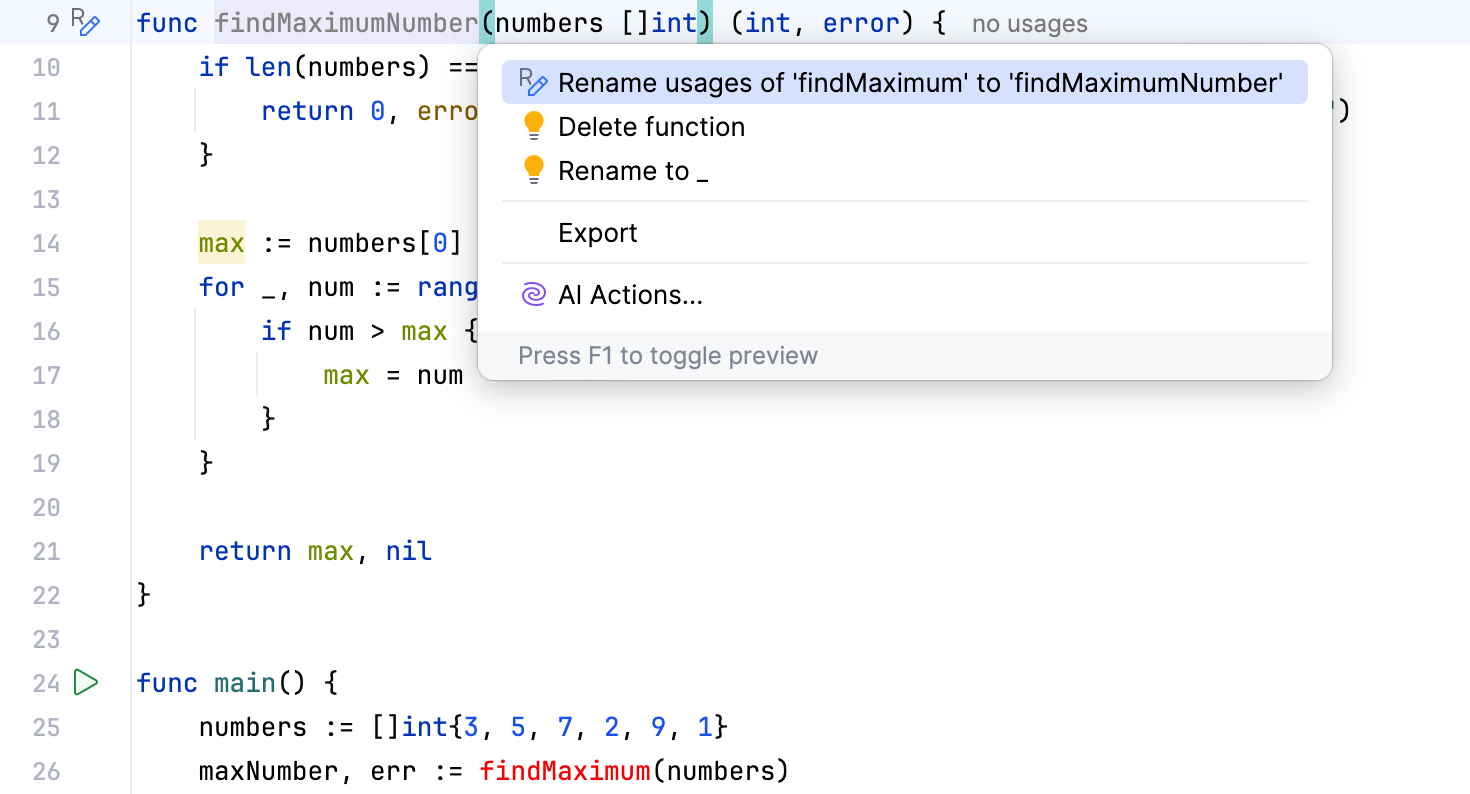This screenshot has height=794, width=1470.
Task: Click 'Press F1 to toggle preview' footer
Action: 668,355
